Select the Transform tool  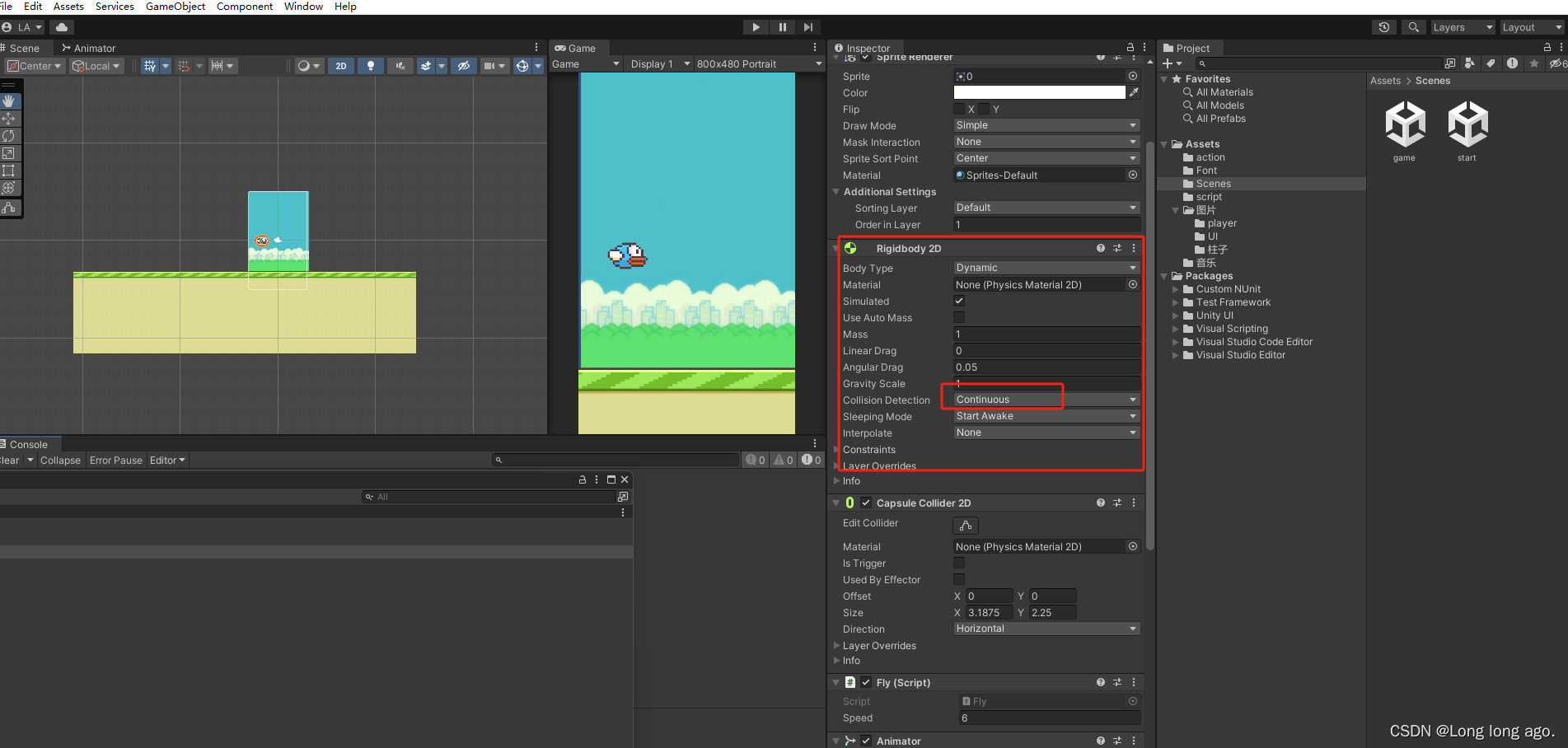(9, 188)
